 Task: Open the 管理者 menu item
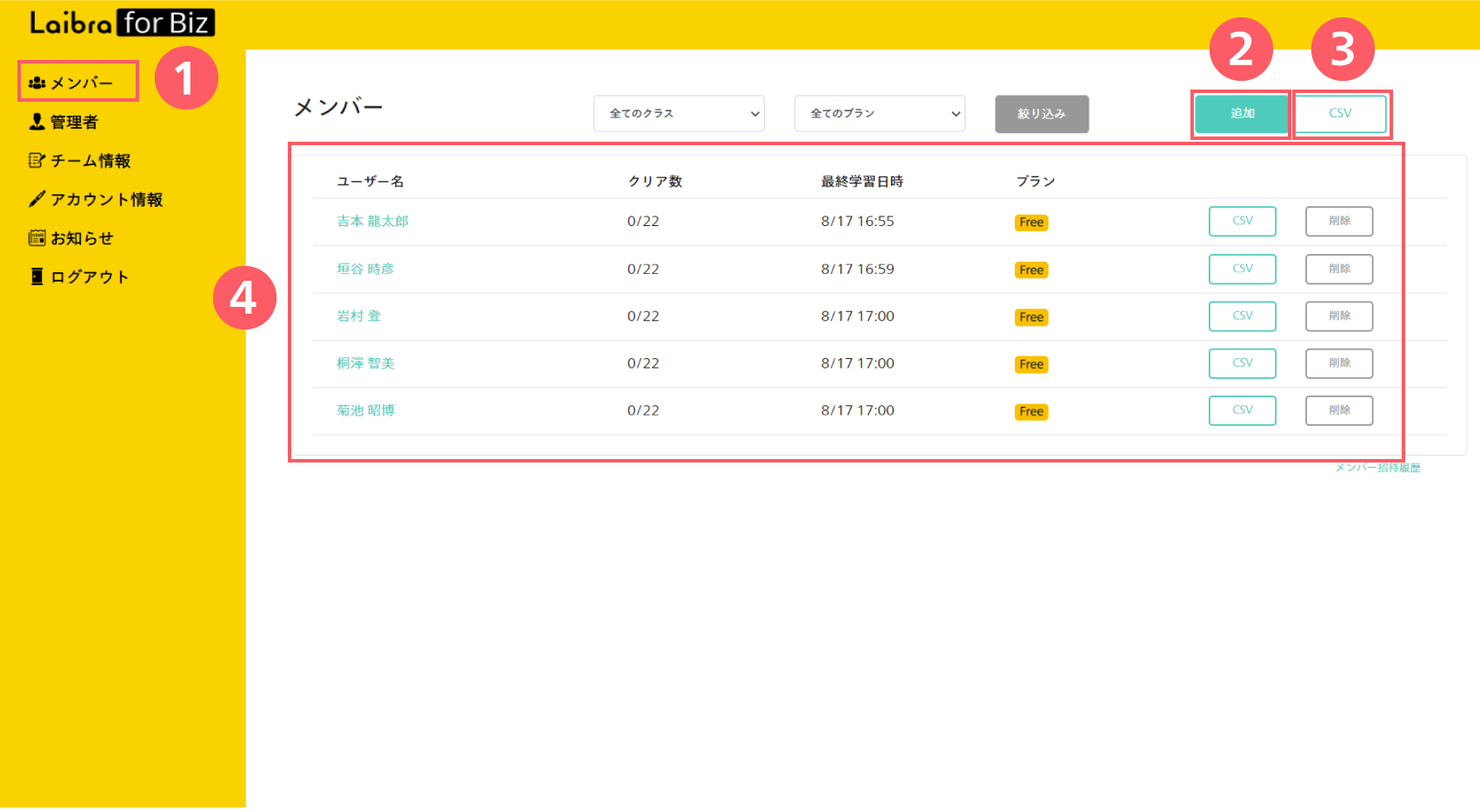click(x=74, y=123)
